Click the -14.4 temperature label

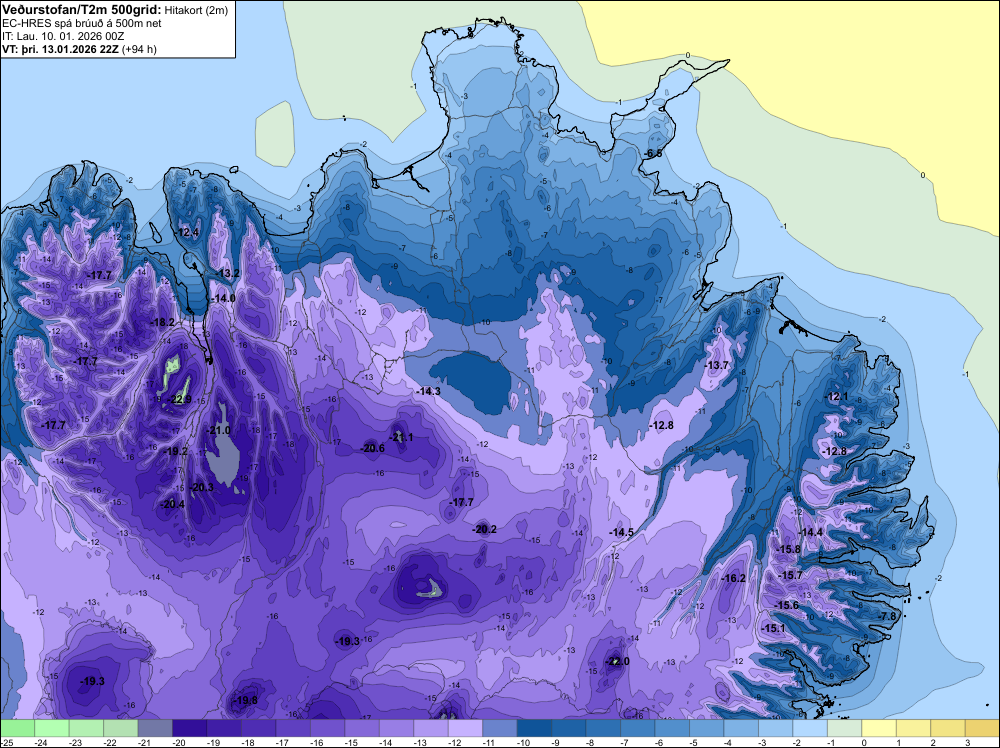pyautogui.click(x=812, y=532)
